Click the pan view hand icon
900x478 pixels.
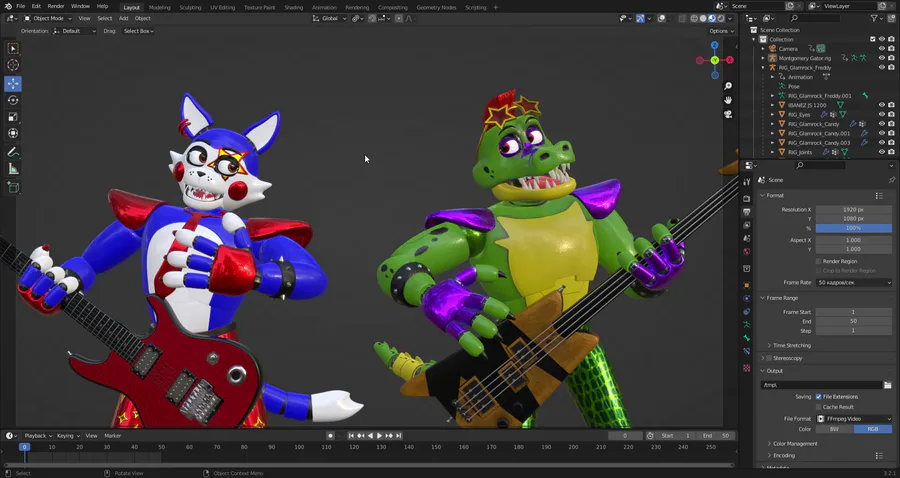click(x=728, y=100)
